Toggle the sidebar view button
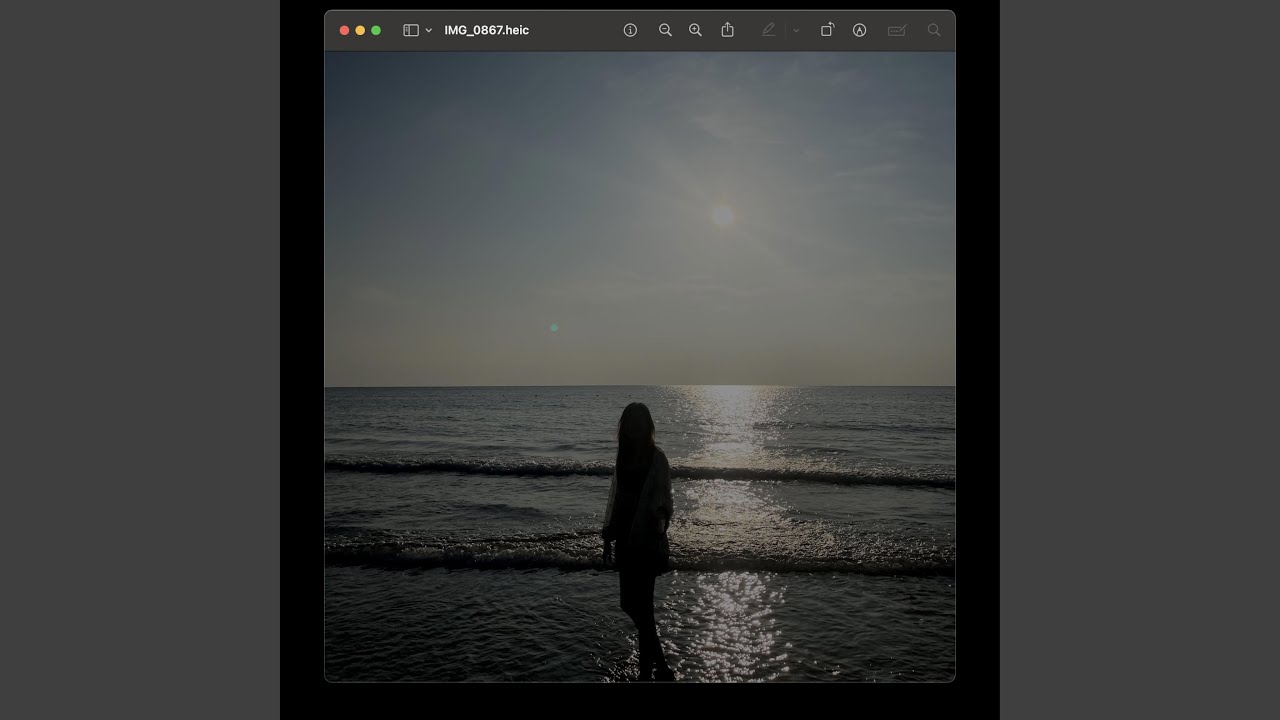Image resolution: width=1280 pixels, height=720 pixels. coord(410,30)
